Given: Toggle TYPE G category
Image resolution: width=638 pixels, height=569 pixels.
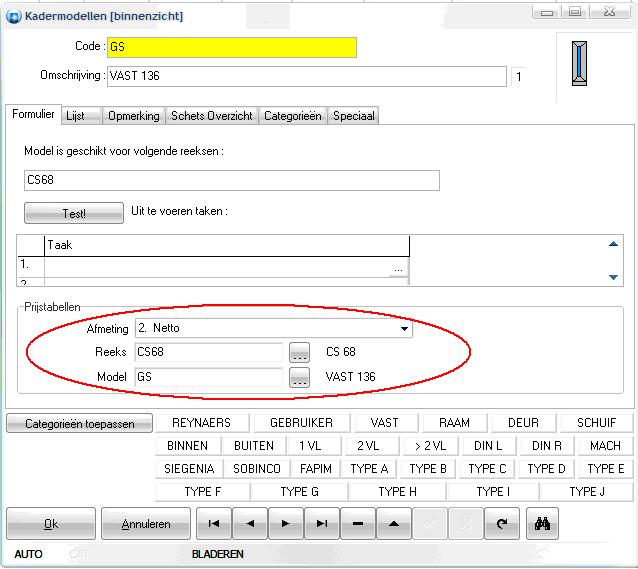Looking at the screenshot, I should pyautogui.click(x=300, y=492).
